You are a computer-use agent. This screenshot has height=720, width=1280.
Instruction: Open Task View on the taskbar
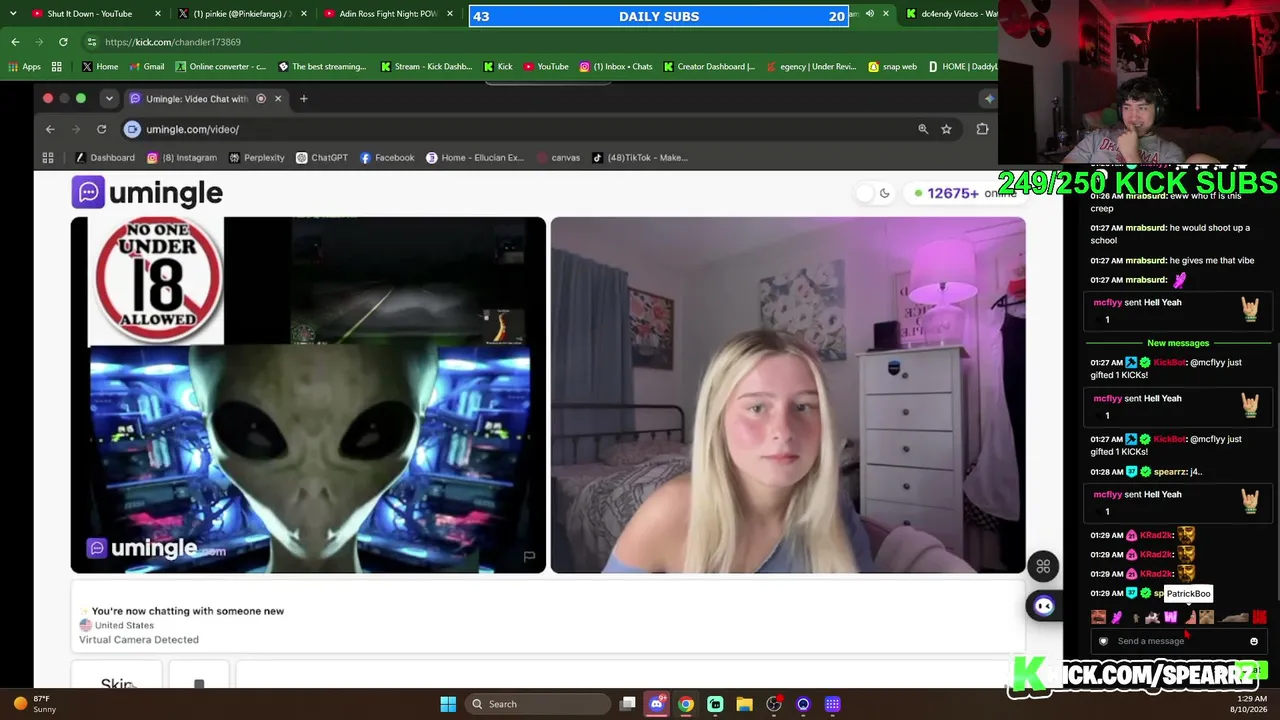coord(627,704)
